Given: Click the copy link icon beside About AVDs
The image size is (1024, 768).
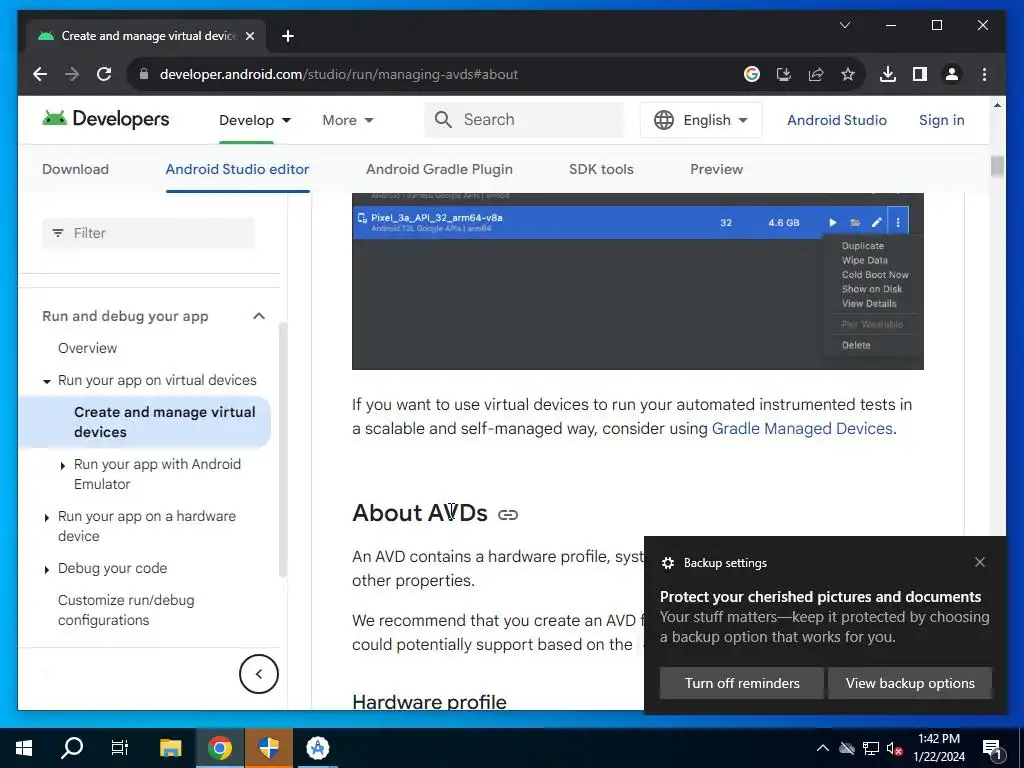Looking at the screenshot, I should point(507,515).
